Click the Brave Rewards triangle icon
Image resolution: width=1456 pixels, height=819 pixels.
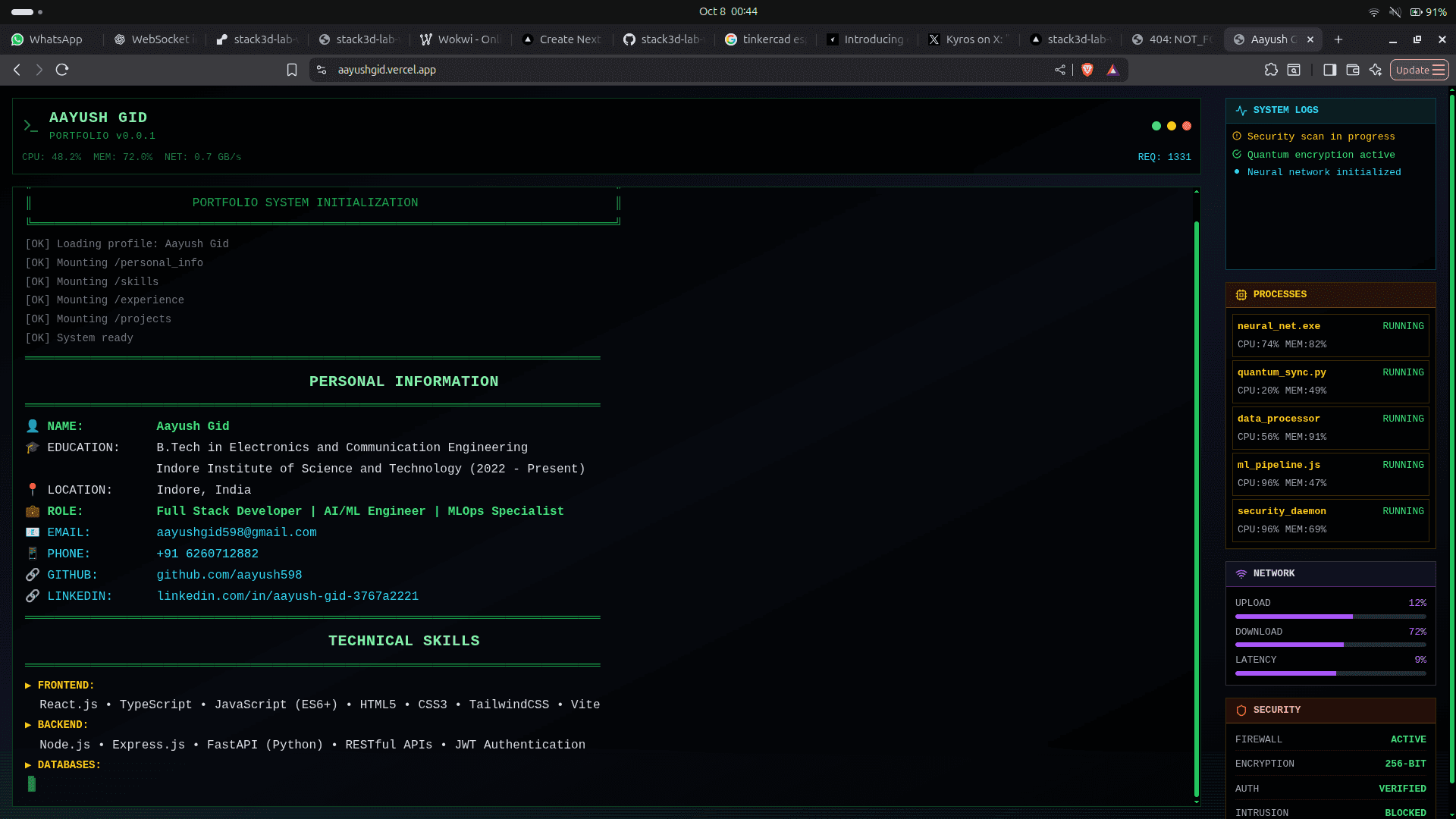pyautogui.click(x=1112, y=70)
